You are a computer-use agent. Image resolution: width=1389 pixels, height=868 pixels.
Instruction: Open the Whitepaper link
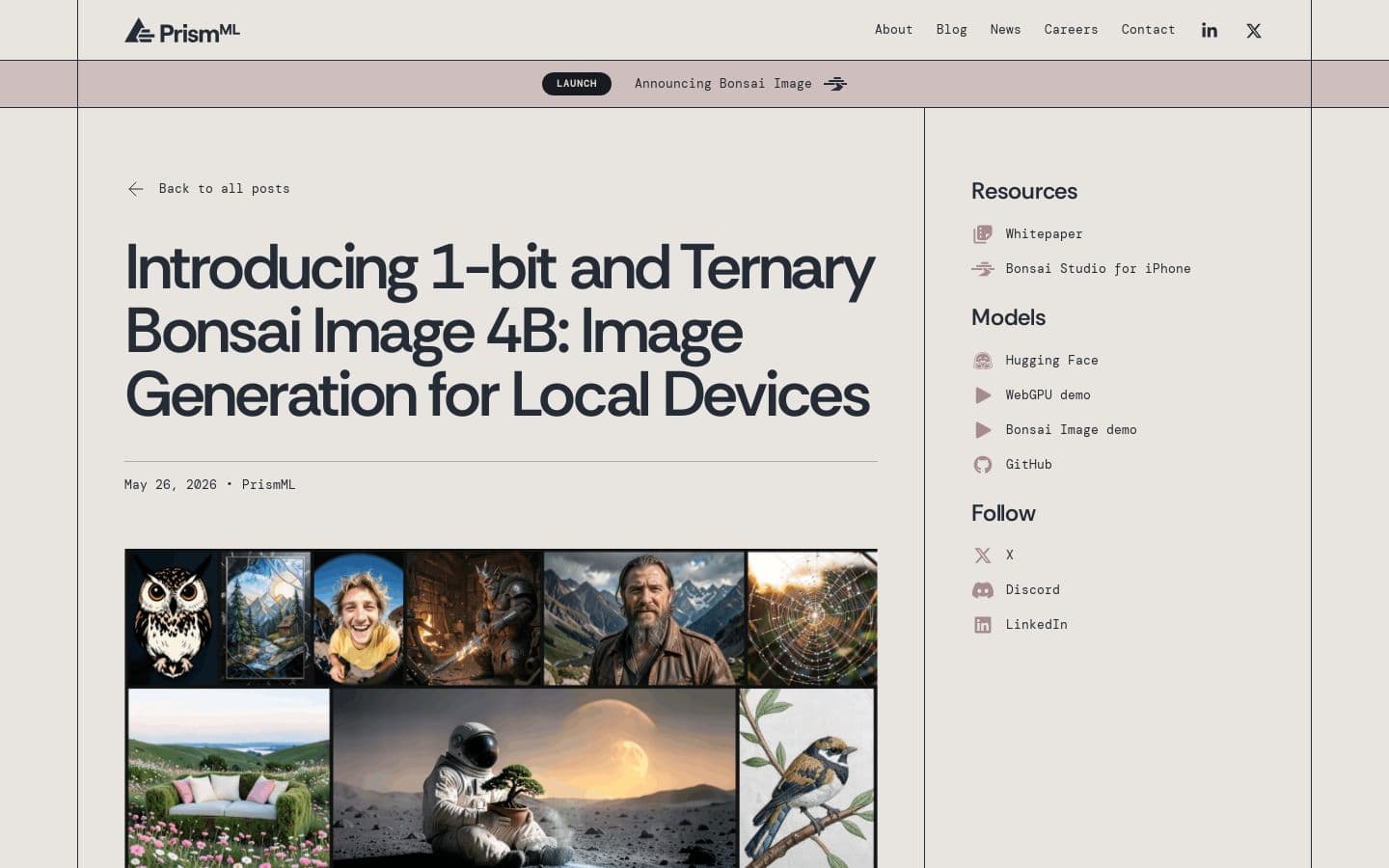coord(1044,234)
